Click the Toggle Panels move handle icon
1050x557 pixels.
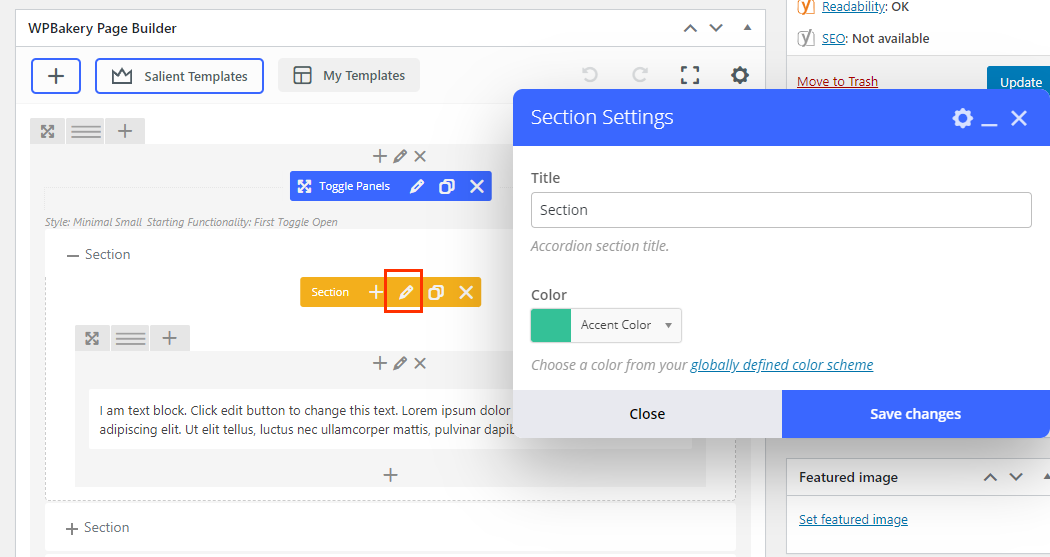[x=304, y=186]
